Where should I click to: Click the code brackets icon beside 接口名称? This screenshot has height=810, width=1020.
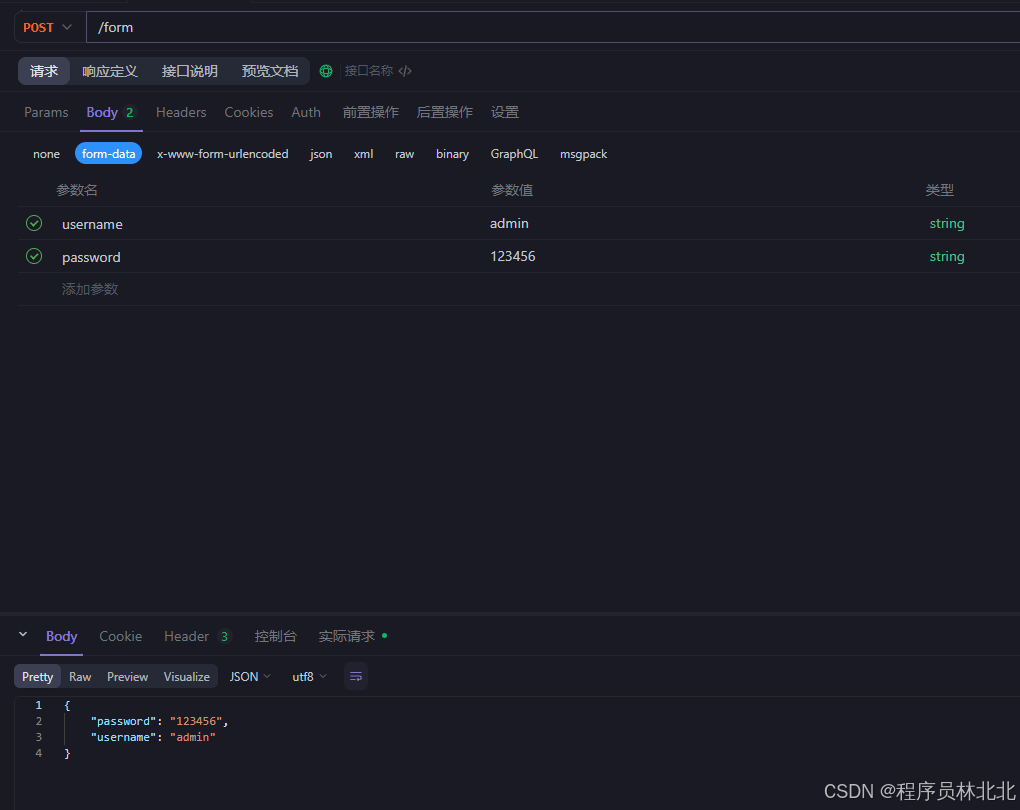pyautogui.click(x=405, y=71)
